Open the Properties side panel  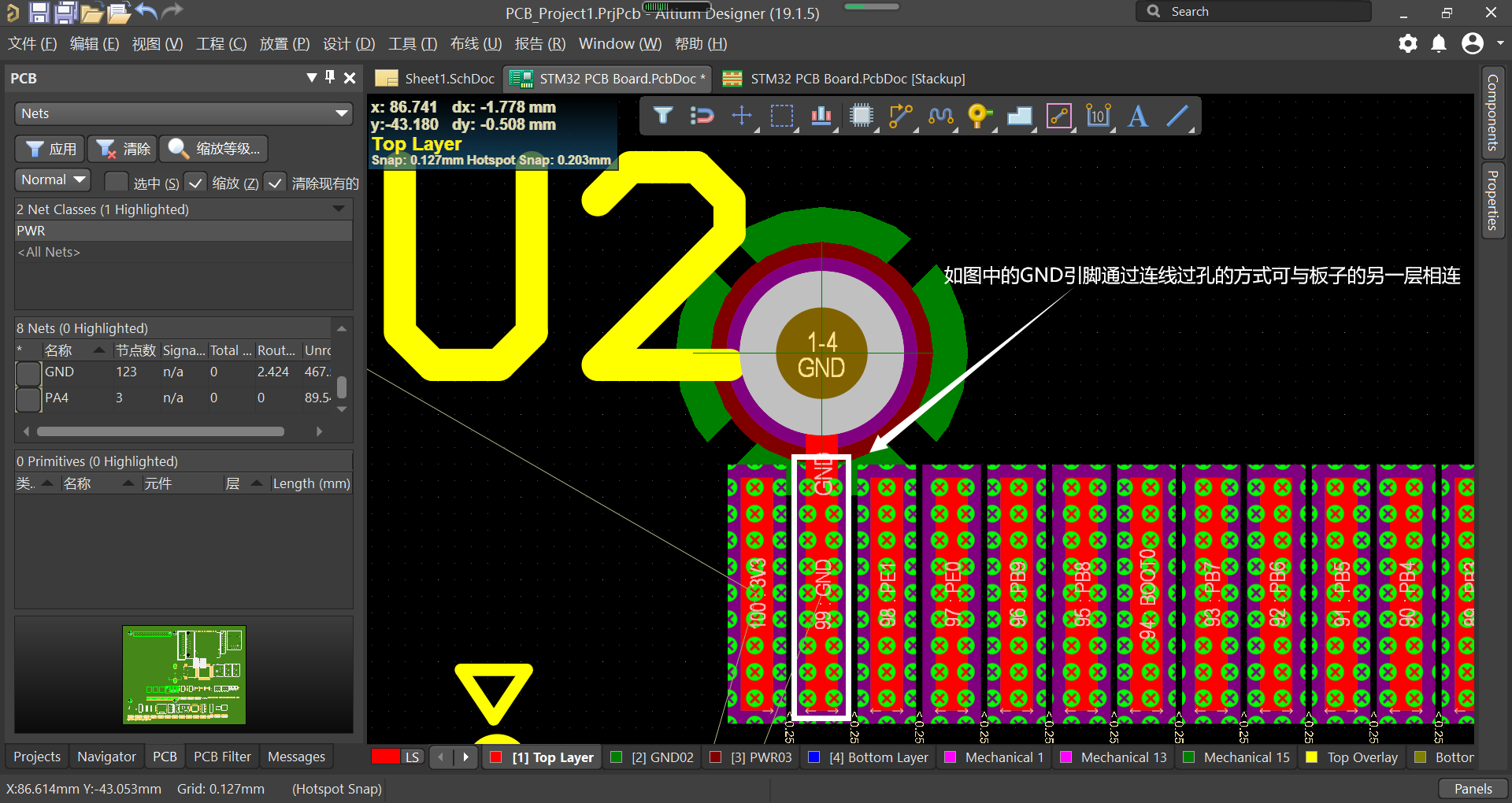1492,200
